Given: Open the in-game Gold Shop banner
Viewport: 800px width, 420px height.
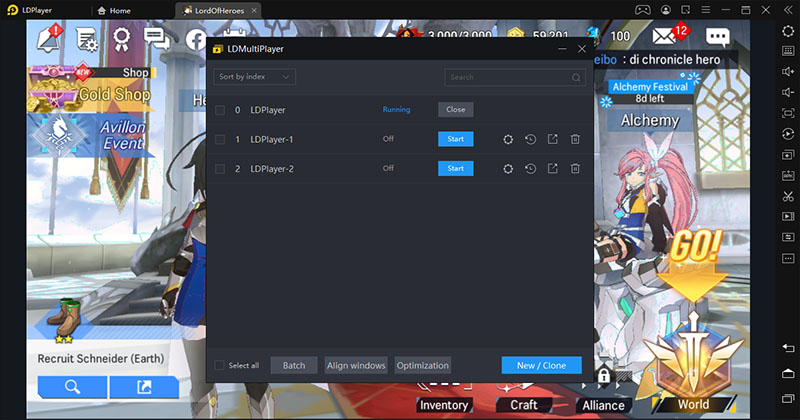Looking at the screenshot, I should [91, 91].
